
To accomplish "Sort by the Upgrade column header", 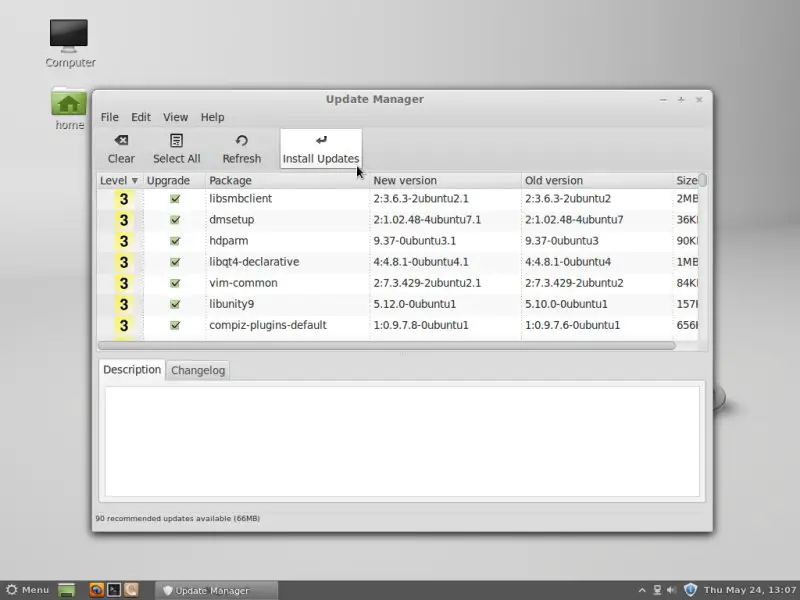I will click(x=174, y=181).
